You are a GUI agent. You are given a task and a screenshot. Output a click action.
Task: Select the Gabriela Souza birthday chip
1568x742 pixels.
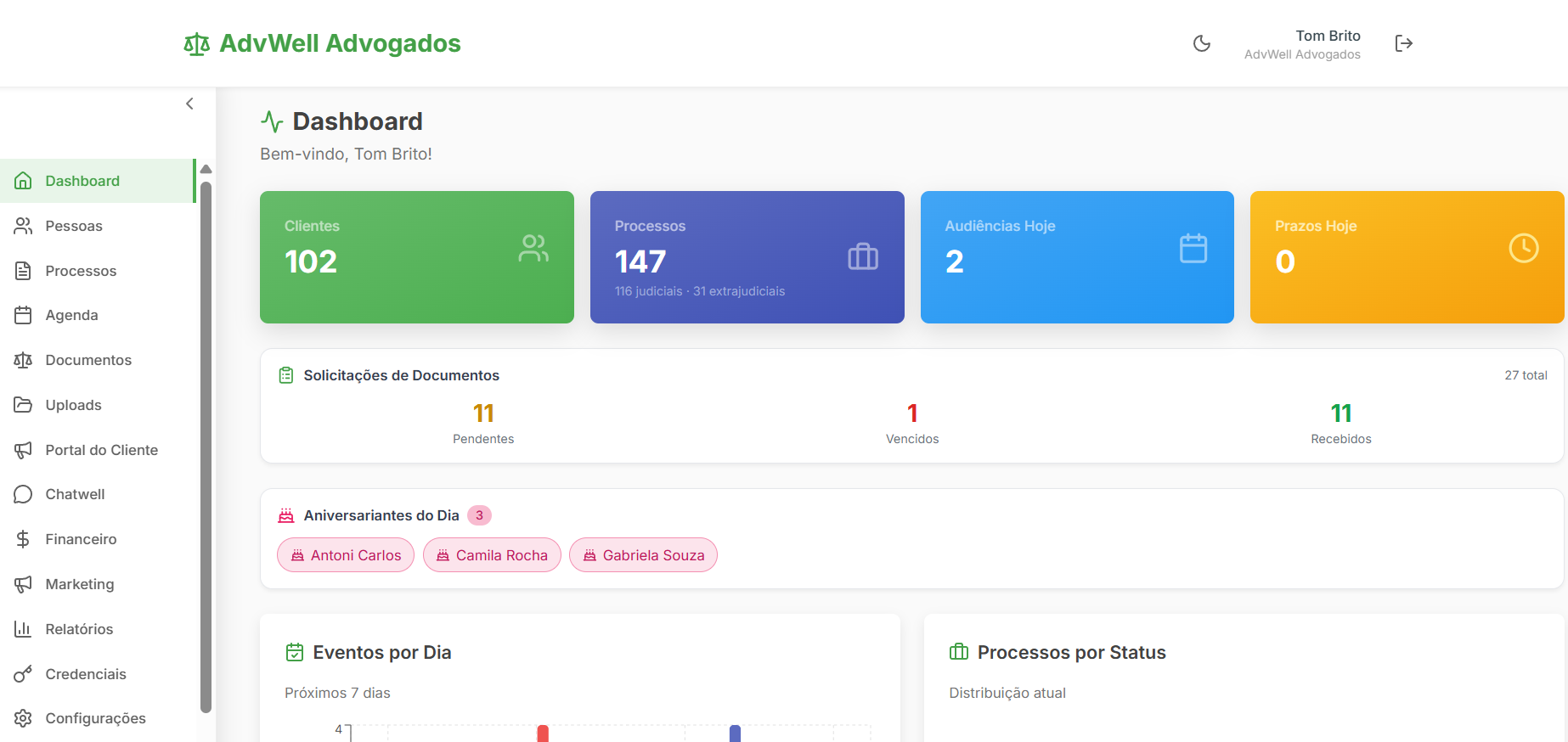click(x=643, y=555)
